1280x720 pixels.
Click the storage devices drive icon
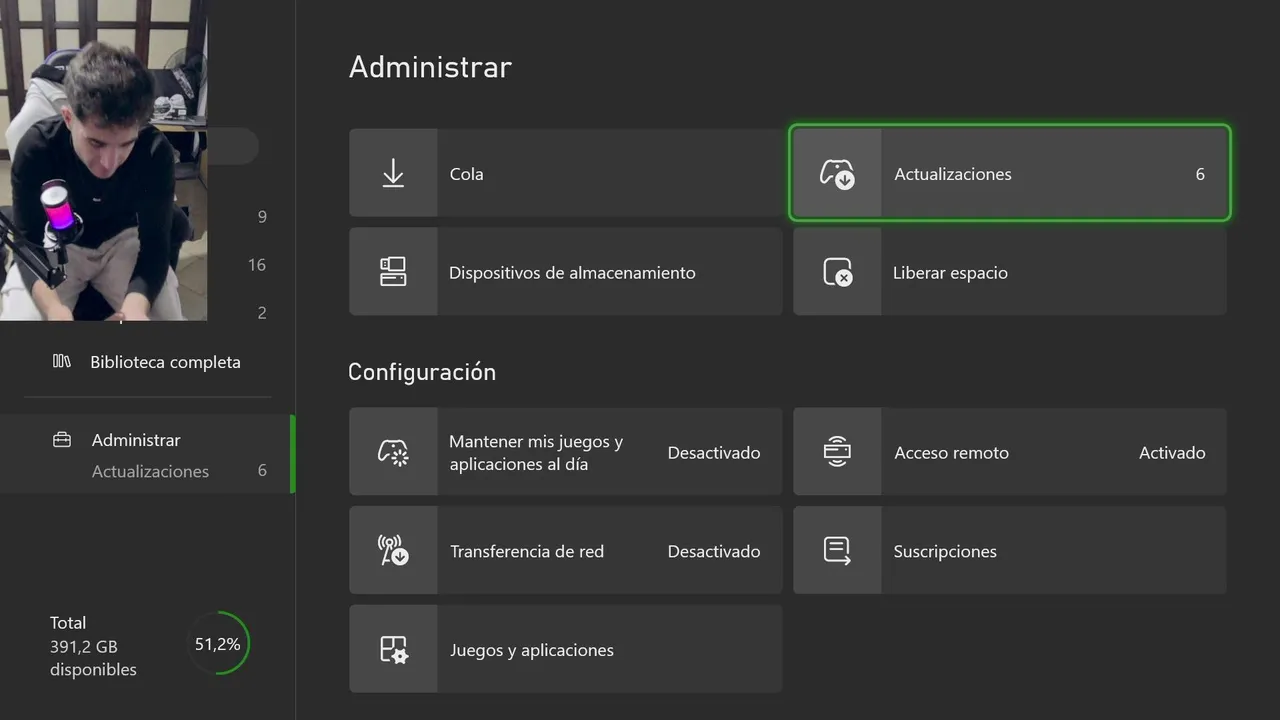coord(393,272)
